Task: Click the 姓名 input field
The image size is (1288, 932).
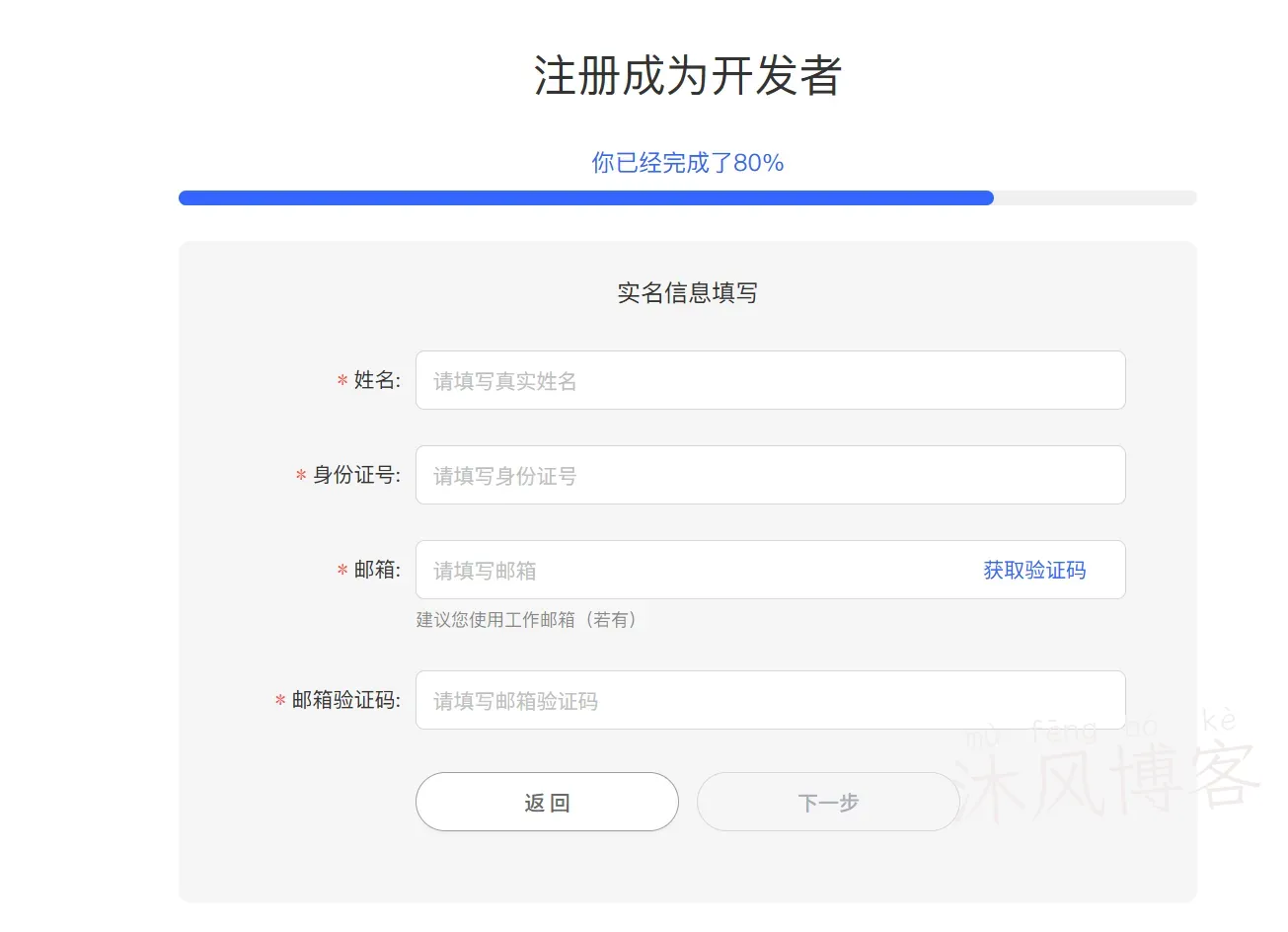Action: (x=770, y=380)
